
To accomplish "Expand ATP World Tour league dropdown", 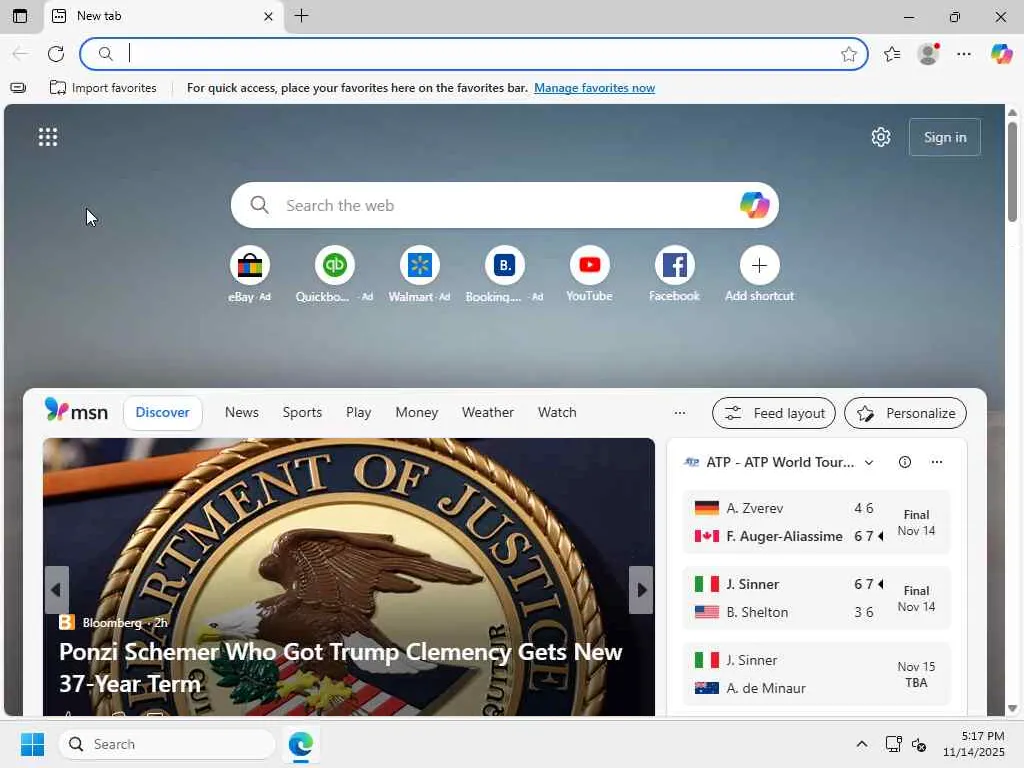I will tap(869, 462).
